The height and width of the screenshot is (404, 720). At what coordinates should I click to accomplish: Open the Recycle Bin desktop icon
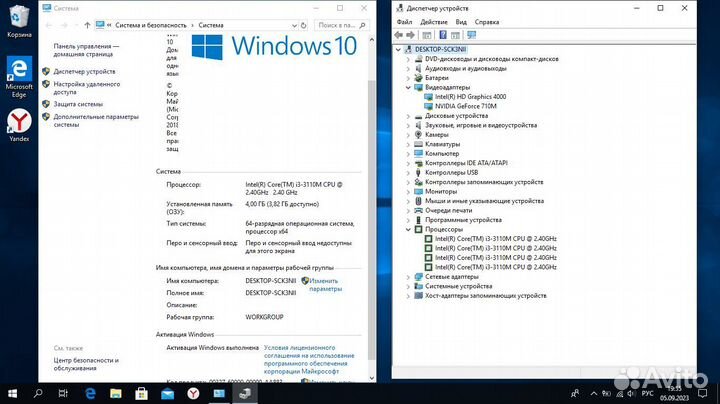pyautogui.click(x=19, y=21)
